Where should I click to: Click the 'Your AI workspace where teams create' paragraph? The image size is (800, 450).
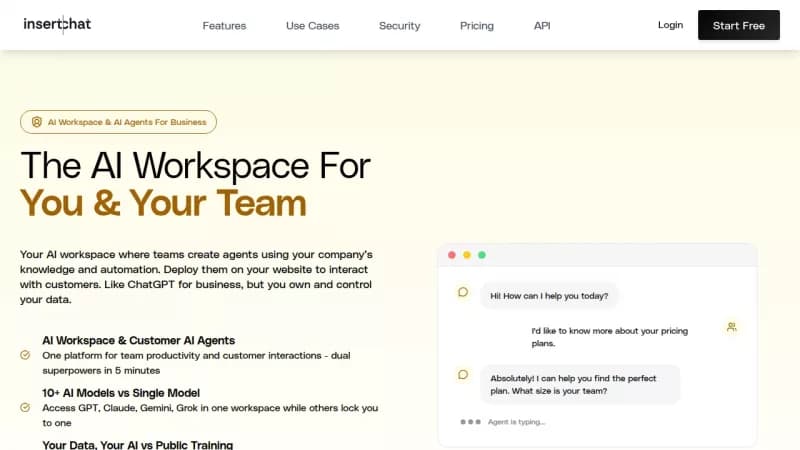tap(196, 277)
